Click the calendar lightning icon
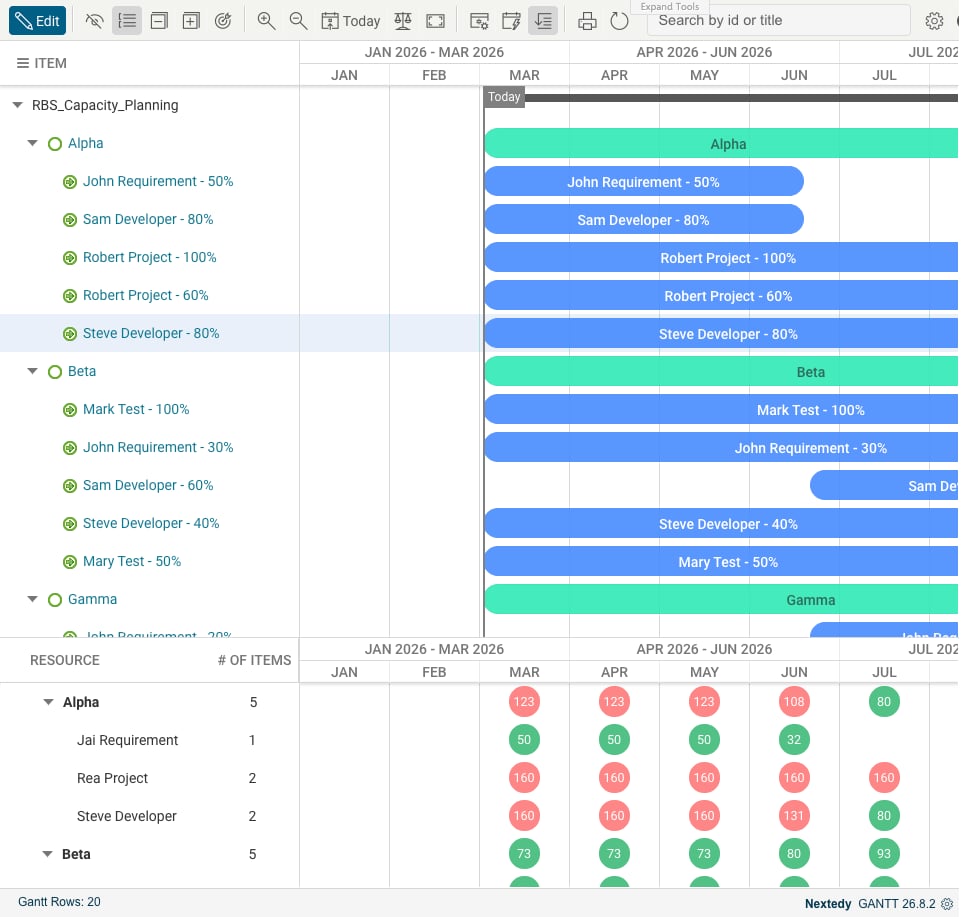This screenshot has width=961, height=917. coord(511,21)
